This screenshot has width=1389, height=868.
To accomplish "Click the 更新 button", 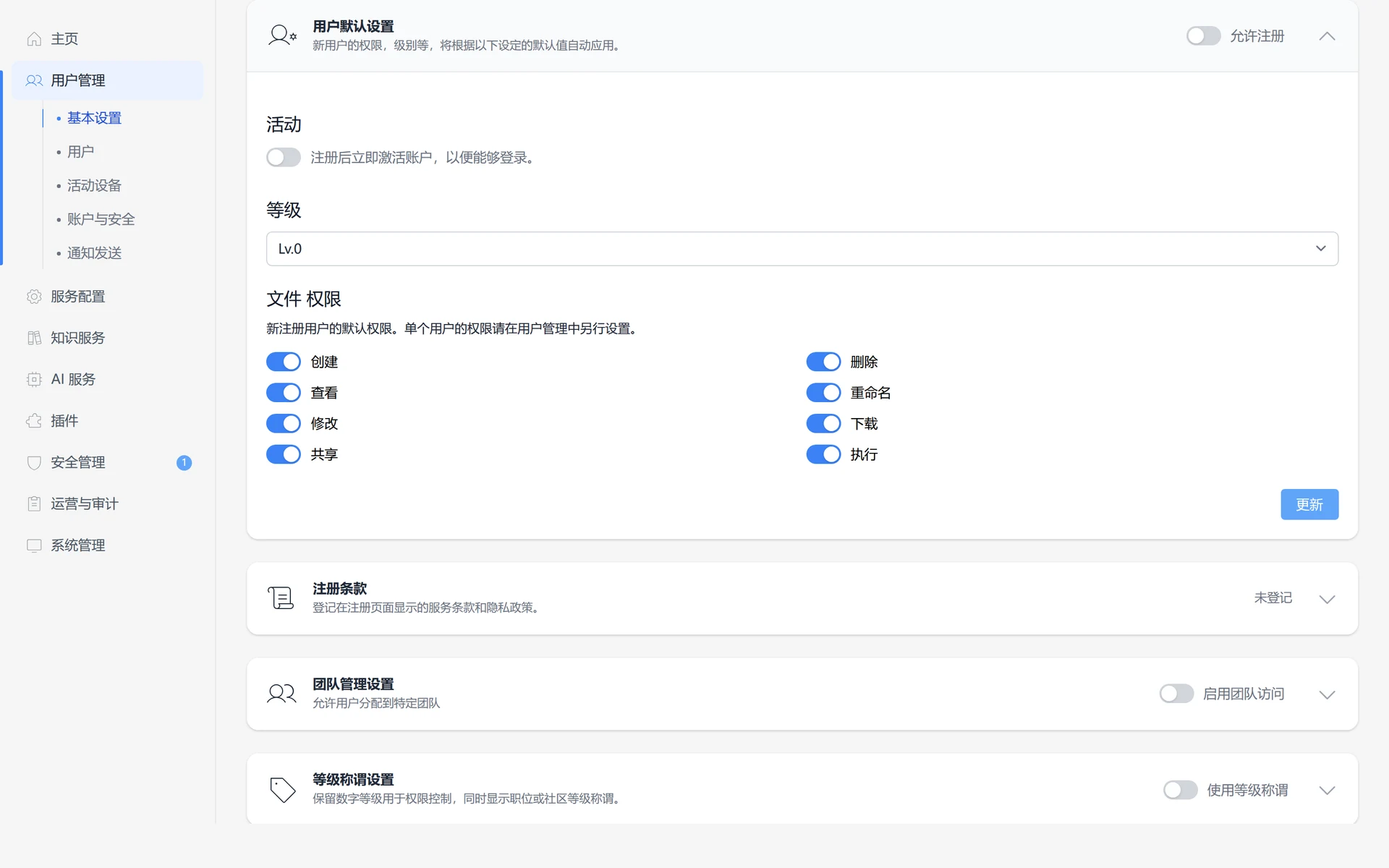I will coord(1309,504).
